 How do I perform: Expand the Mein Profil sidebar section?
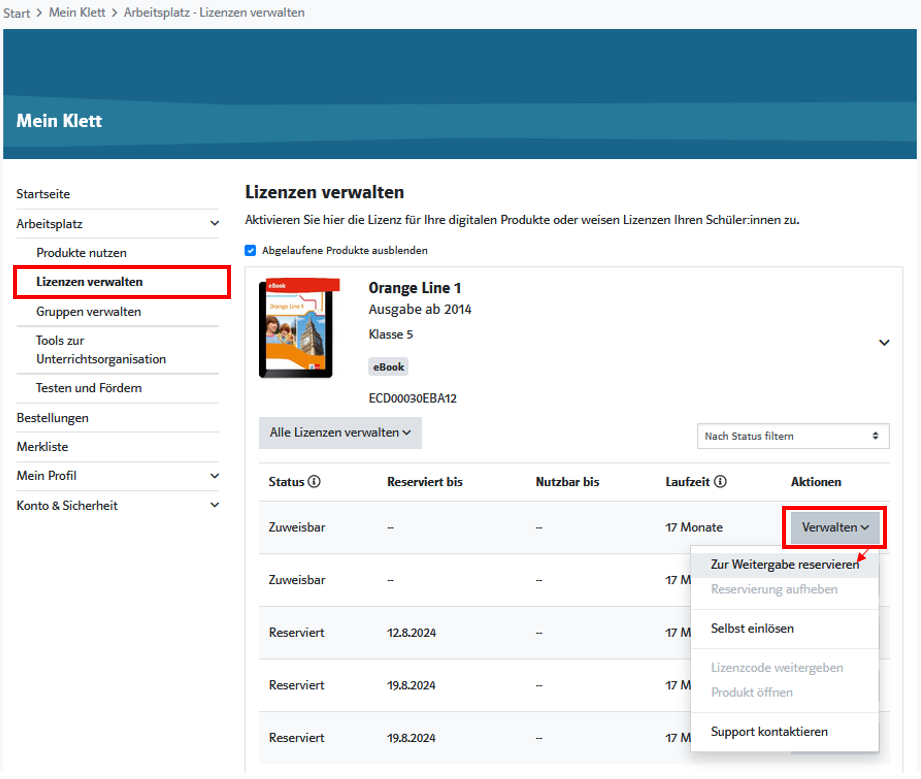tap(214, 476)
